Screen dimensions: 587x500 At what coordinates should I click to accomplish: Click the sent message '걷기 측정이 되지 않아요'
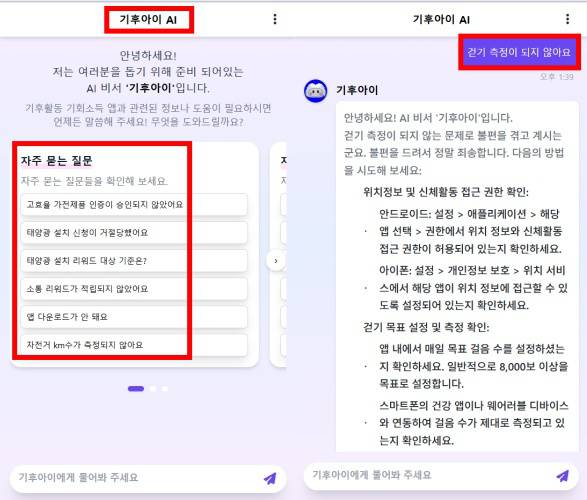tap(519, 52)
